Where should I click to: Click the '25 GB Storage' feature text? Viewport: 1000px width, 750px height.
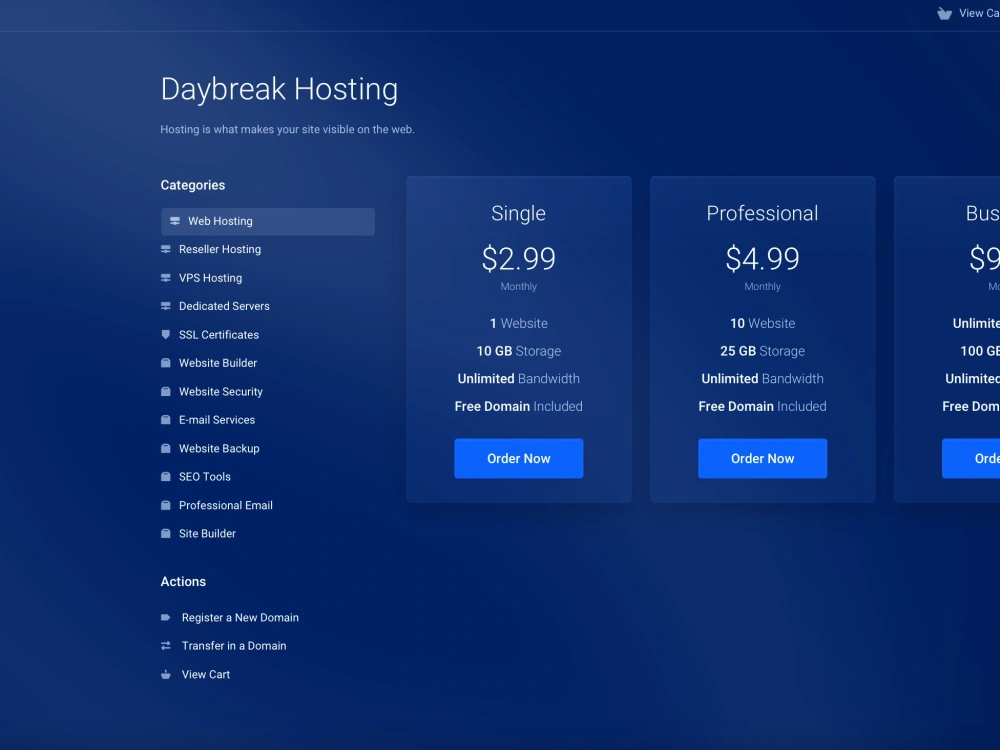coord(762,351)
